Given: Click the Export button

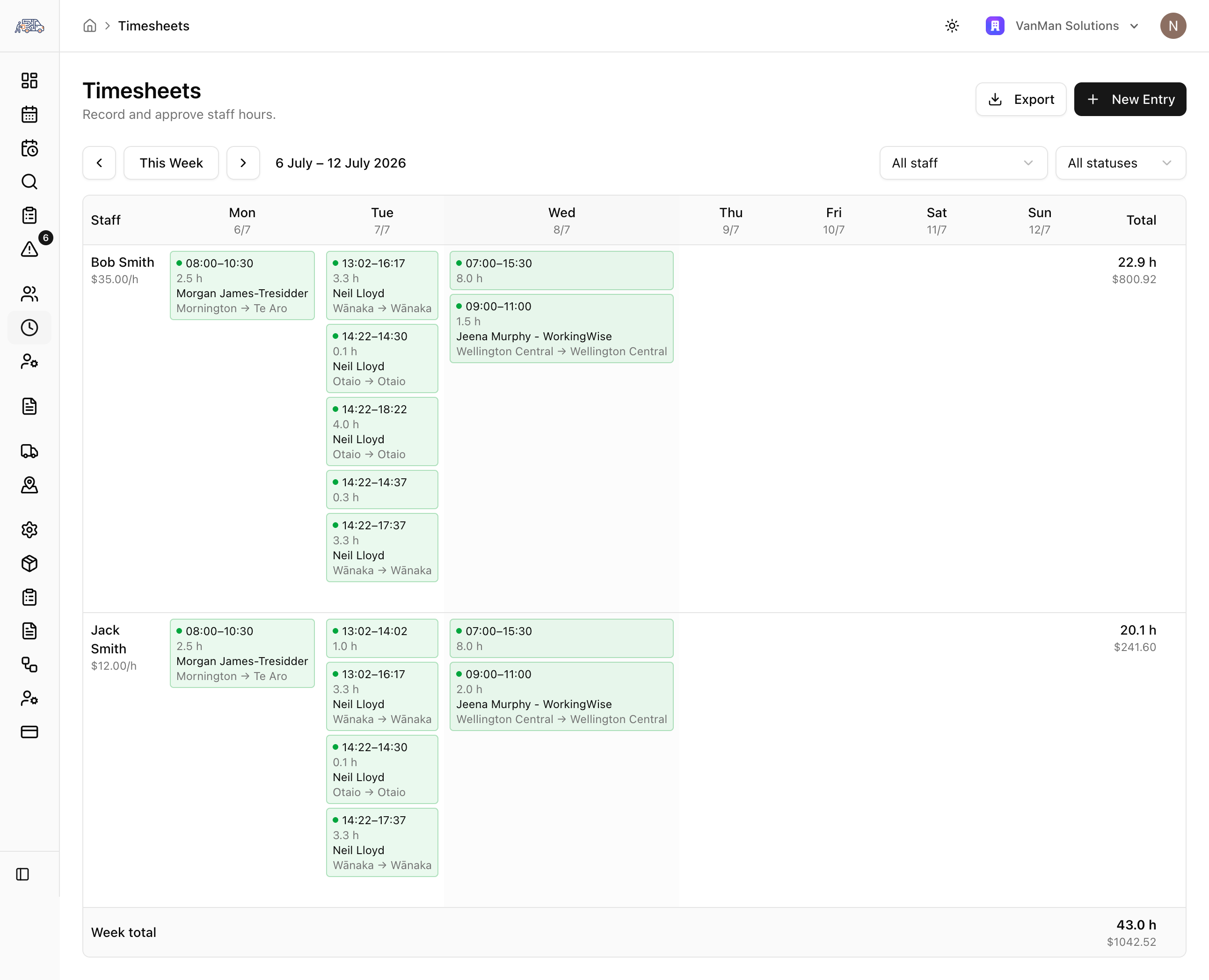Looking at the screenshot, I should (x=1020, y=99).
